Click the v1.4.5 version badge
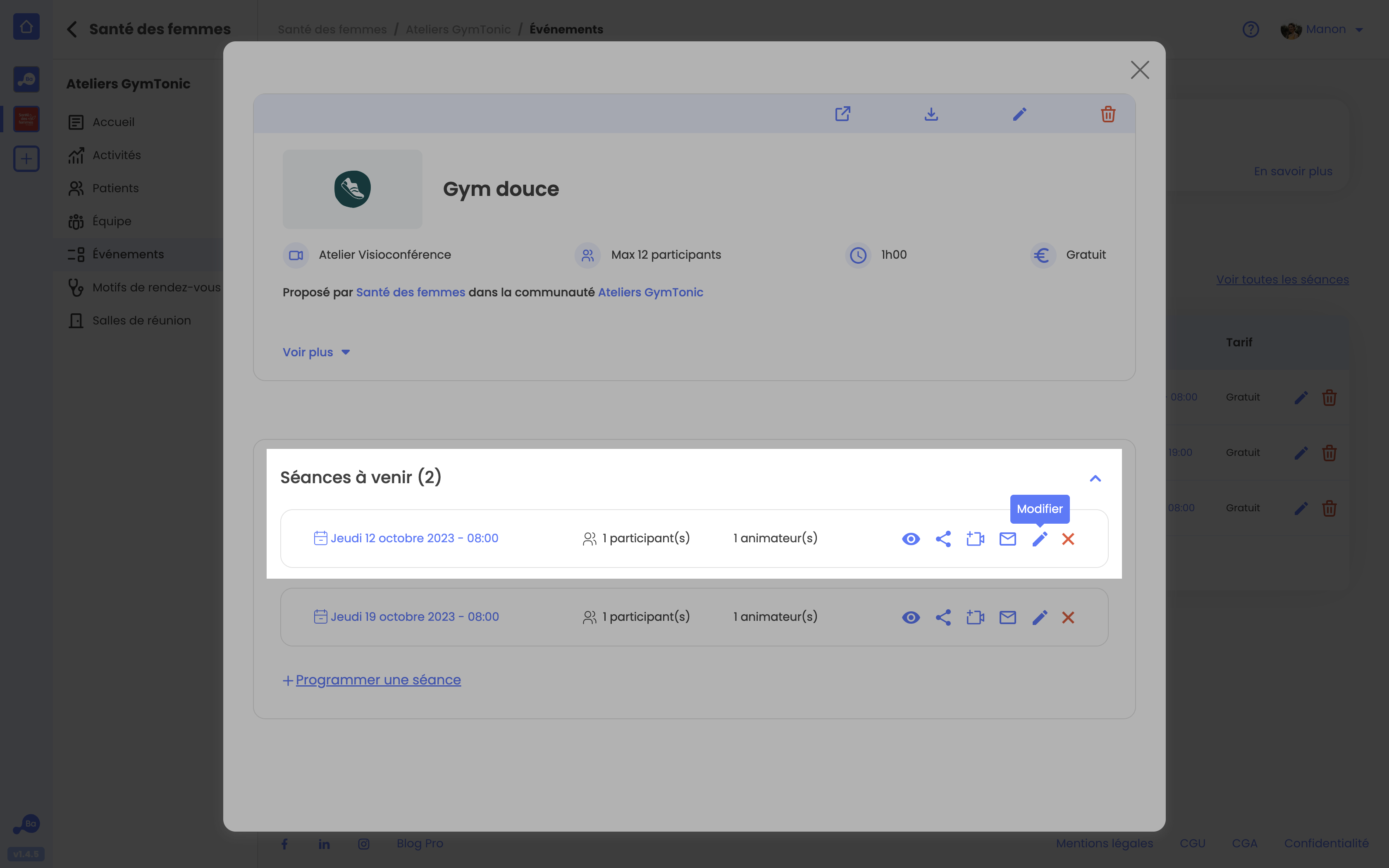The height and width of the screenshot is (868, 1389). click(26, 854)
